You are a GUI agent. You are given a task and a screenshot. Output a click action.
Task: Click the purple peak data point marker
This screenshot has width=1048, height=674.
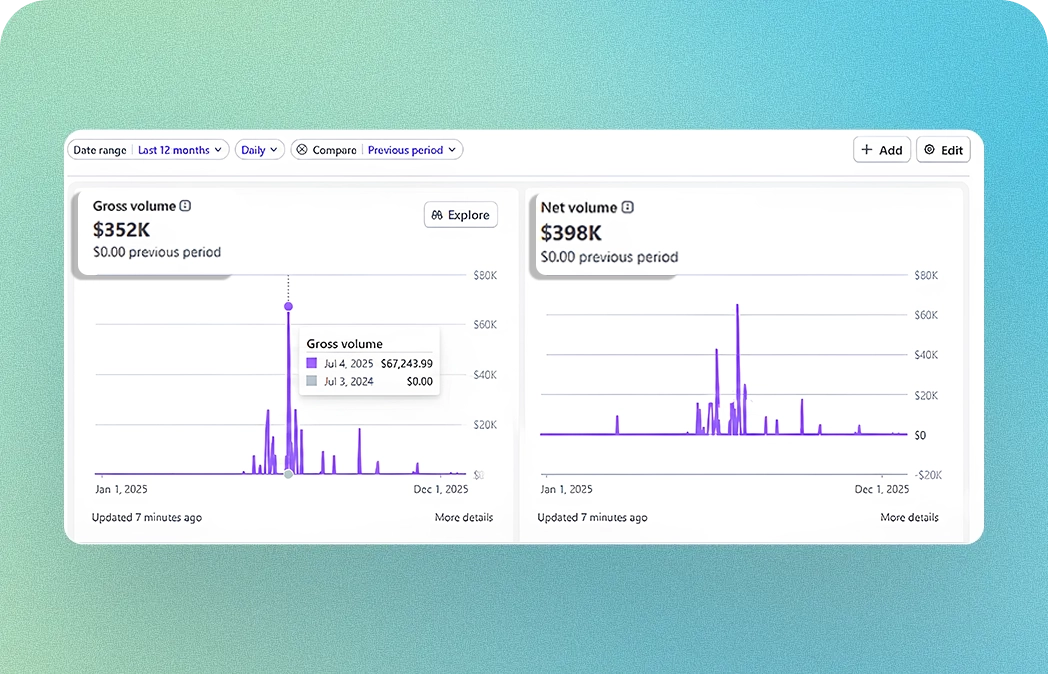[288, 306]
